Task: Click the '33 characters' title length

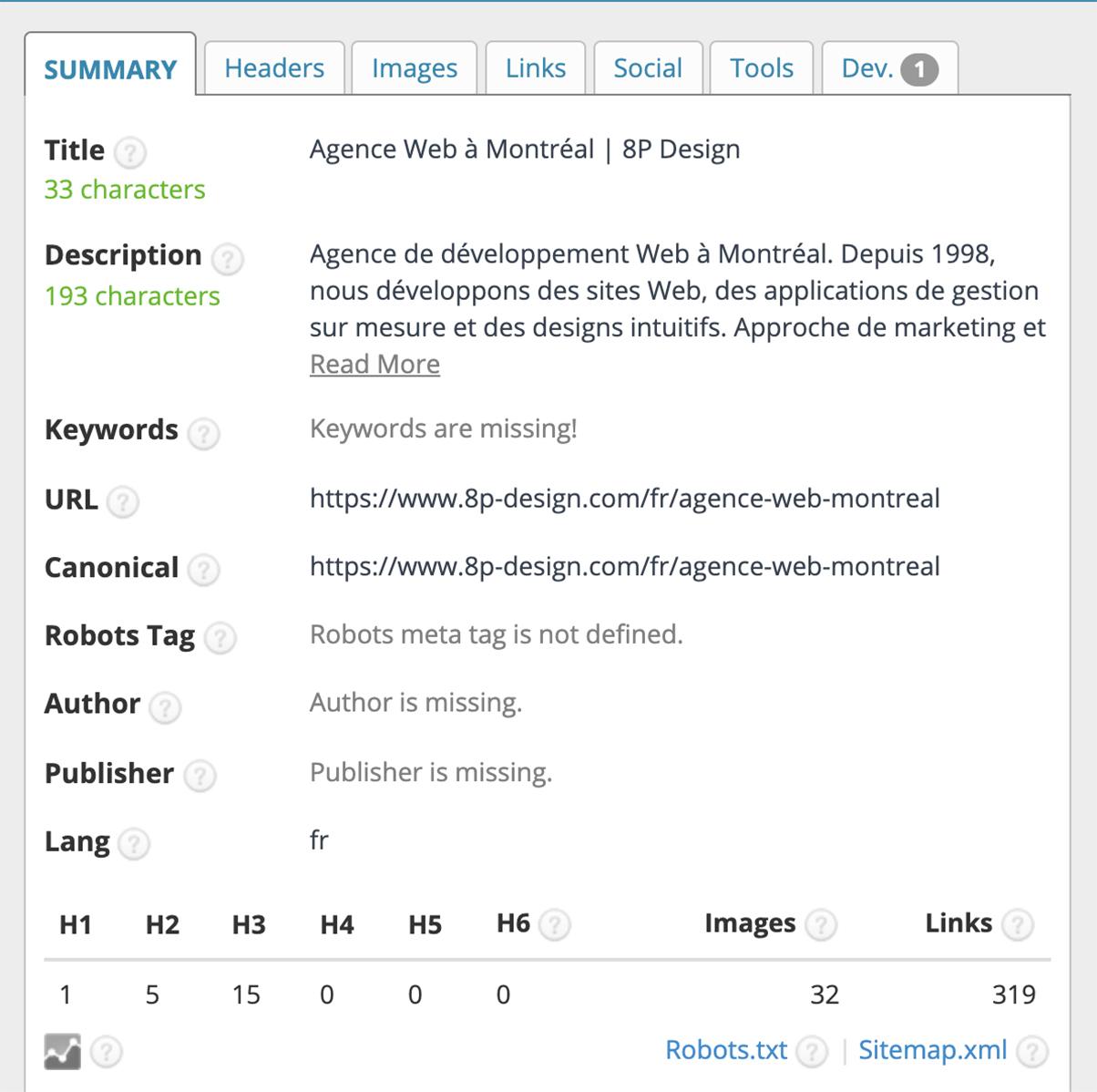Action: coord(125,190)
